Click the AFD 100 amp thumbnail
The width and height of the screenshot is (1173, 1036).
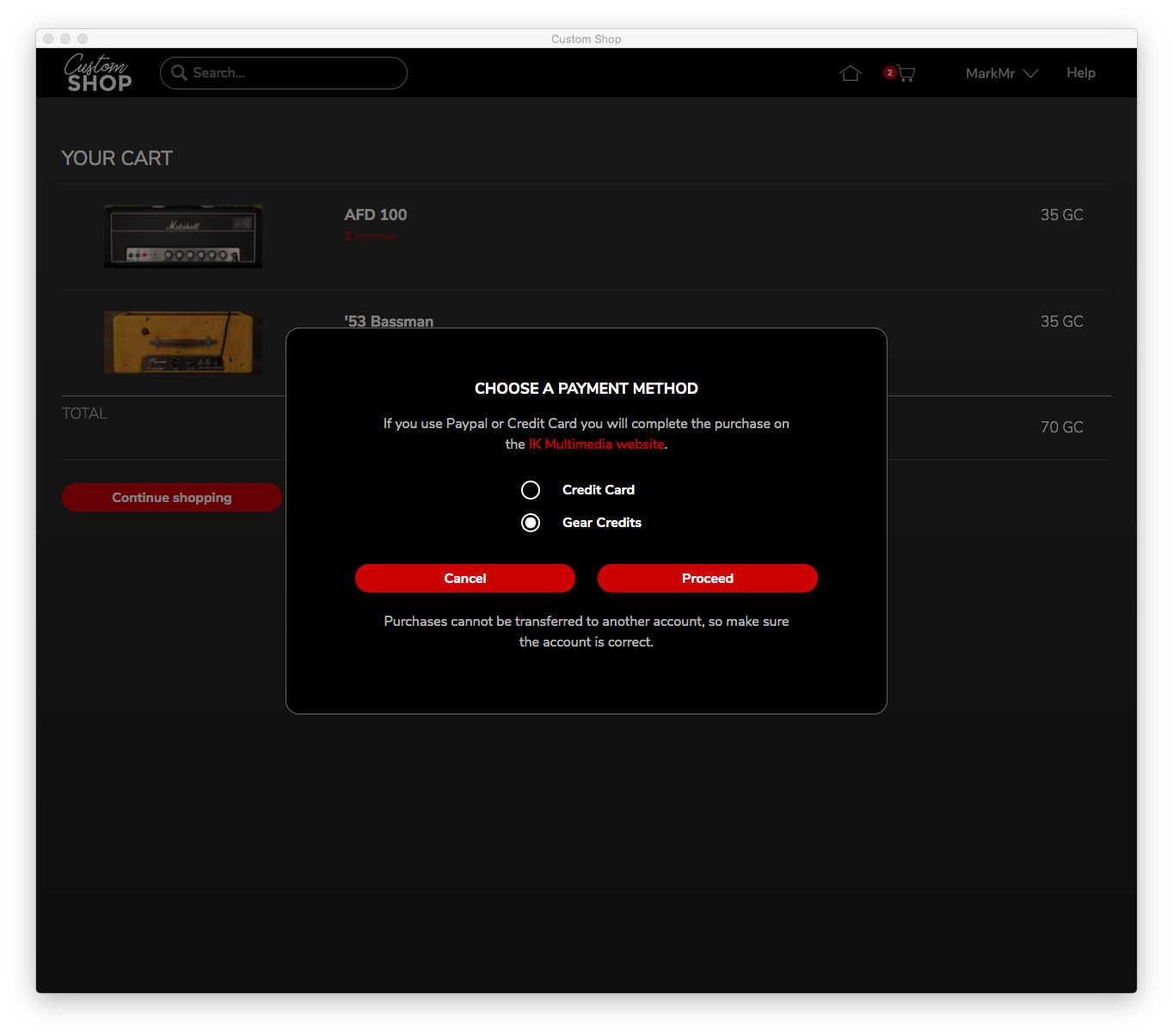coord(183,236)
